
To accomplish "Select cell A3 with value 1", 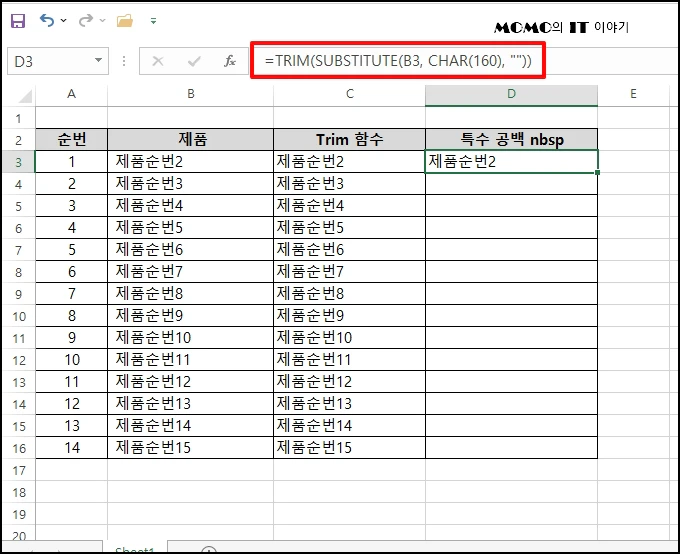I will coord(72,162).
